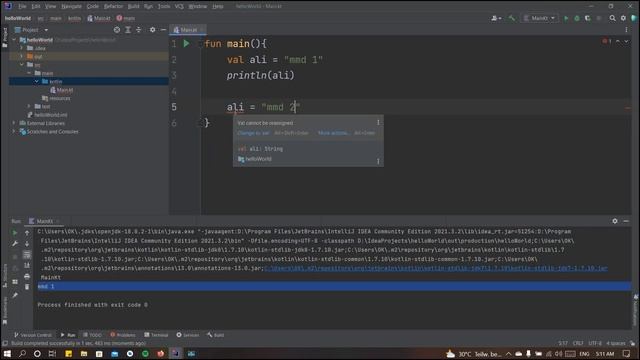Viewport: 640px width, 360px height.
Task: Switch to Main.kt editor tab
Action: (187, 30)
